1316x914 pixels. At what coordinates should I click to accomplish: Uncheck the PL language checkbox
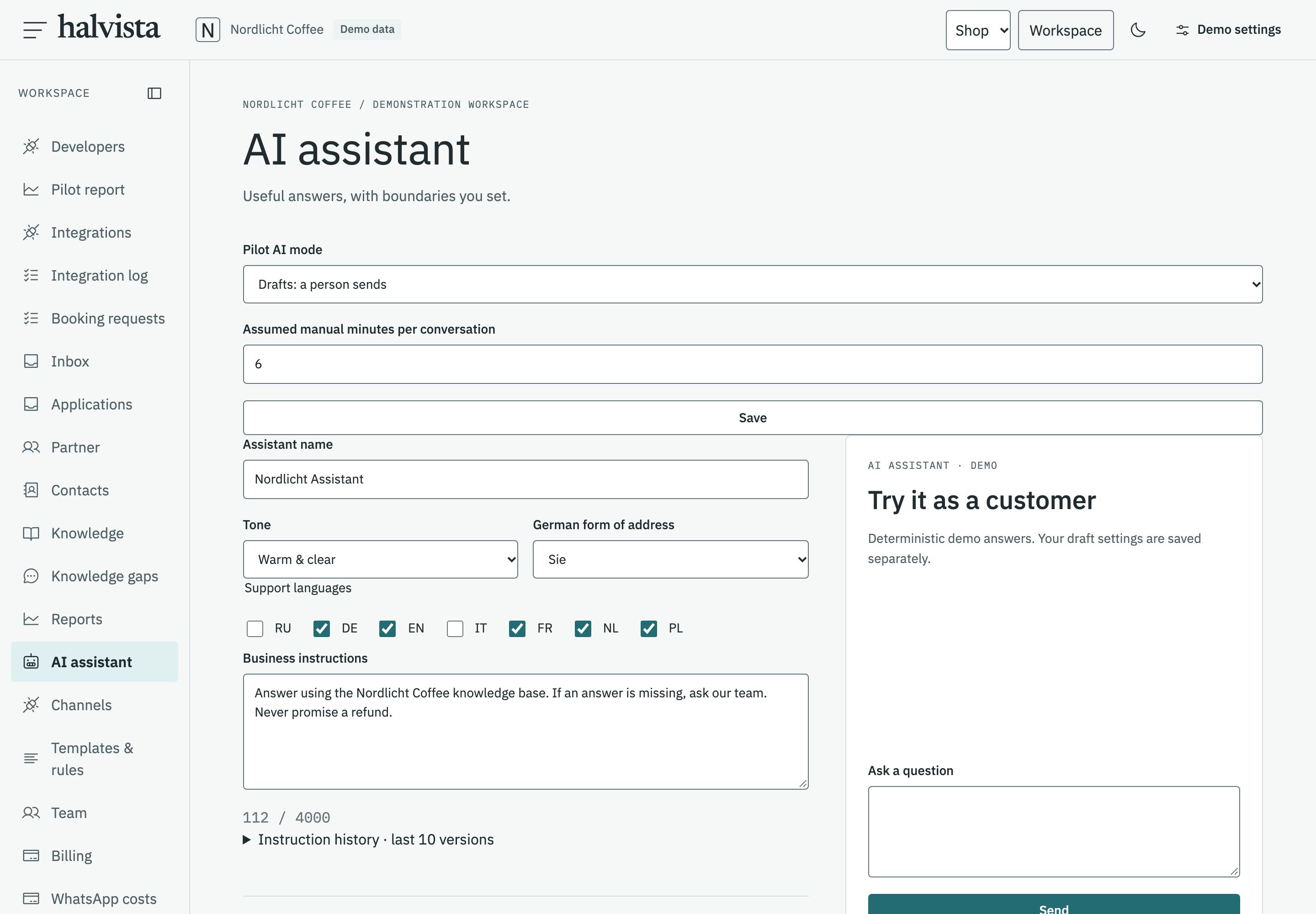649,629
